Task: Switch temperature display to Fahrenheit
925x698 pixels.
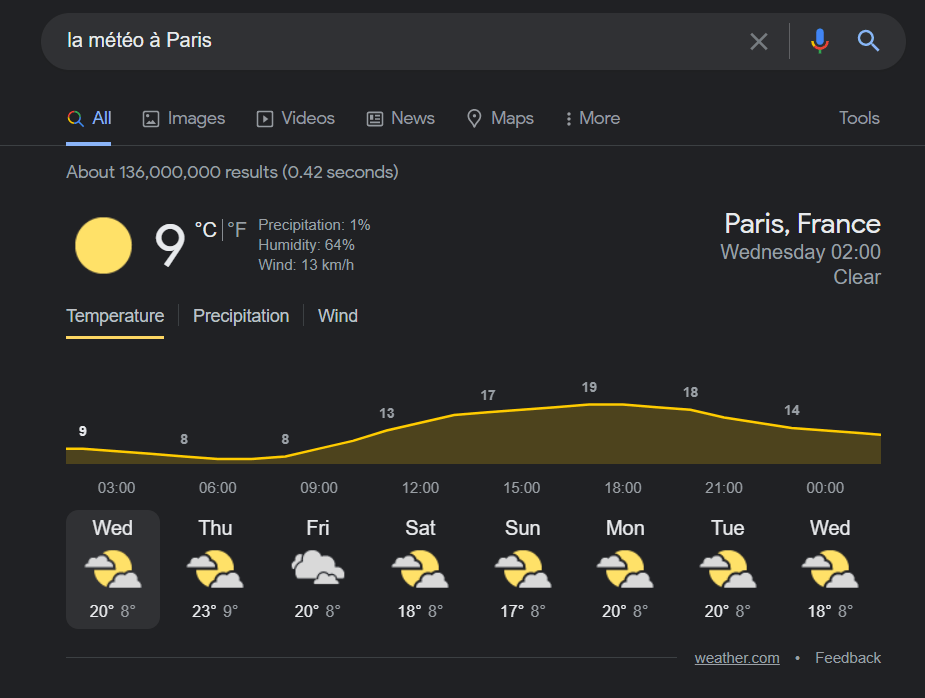Action: click(x=236, y=229)
